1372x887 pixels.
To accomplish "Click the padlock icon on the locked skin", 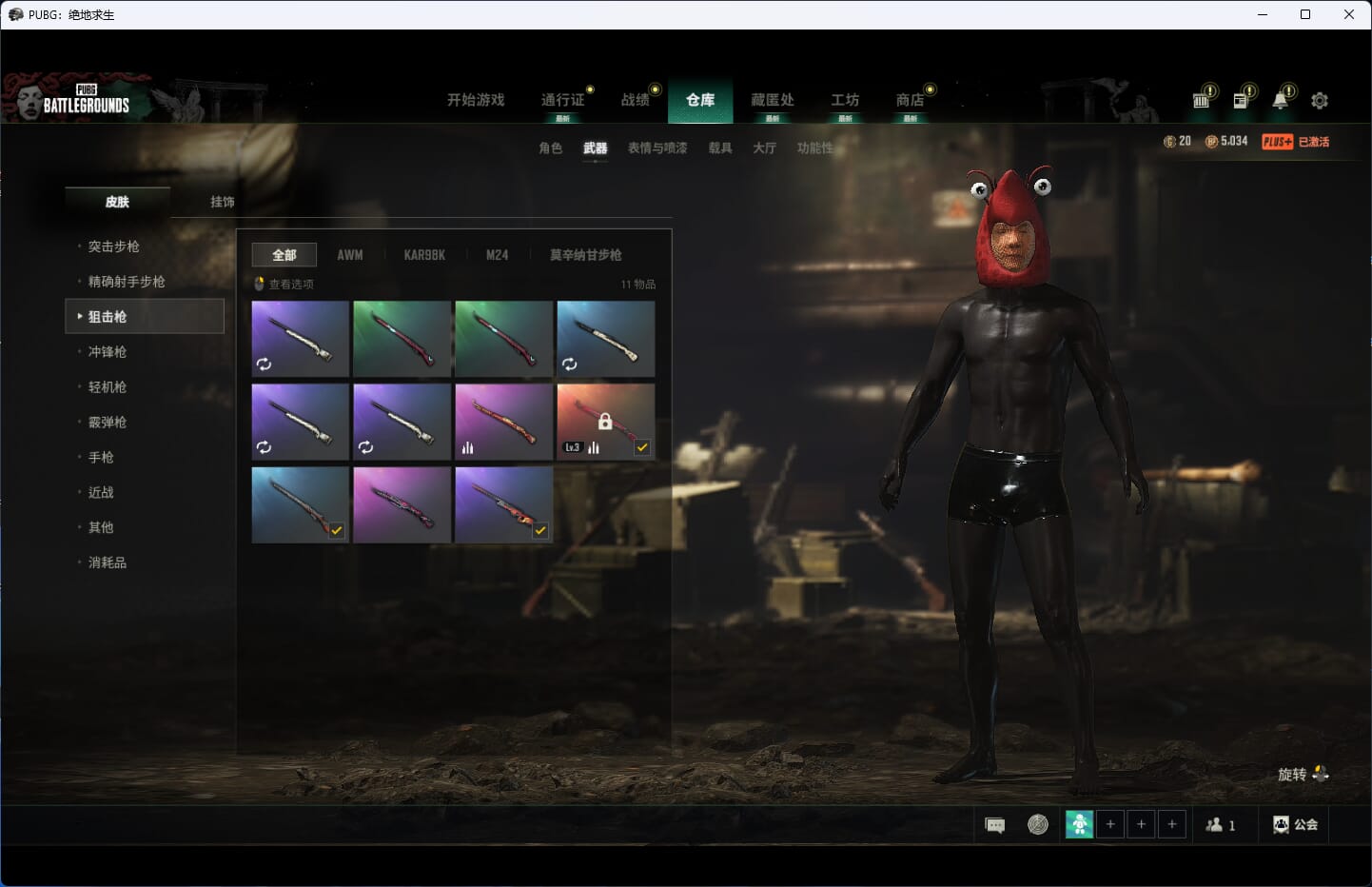I will click(605, 421).
